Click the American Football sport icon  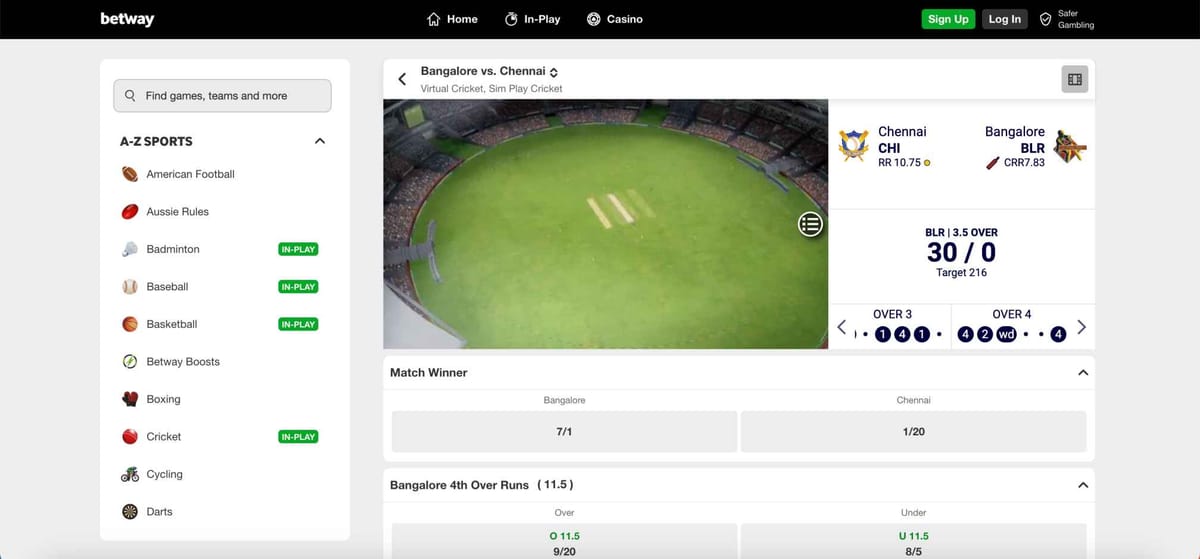pyautogui.click(x=130, y=174)
